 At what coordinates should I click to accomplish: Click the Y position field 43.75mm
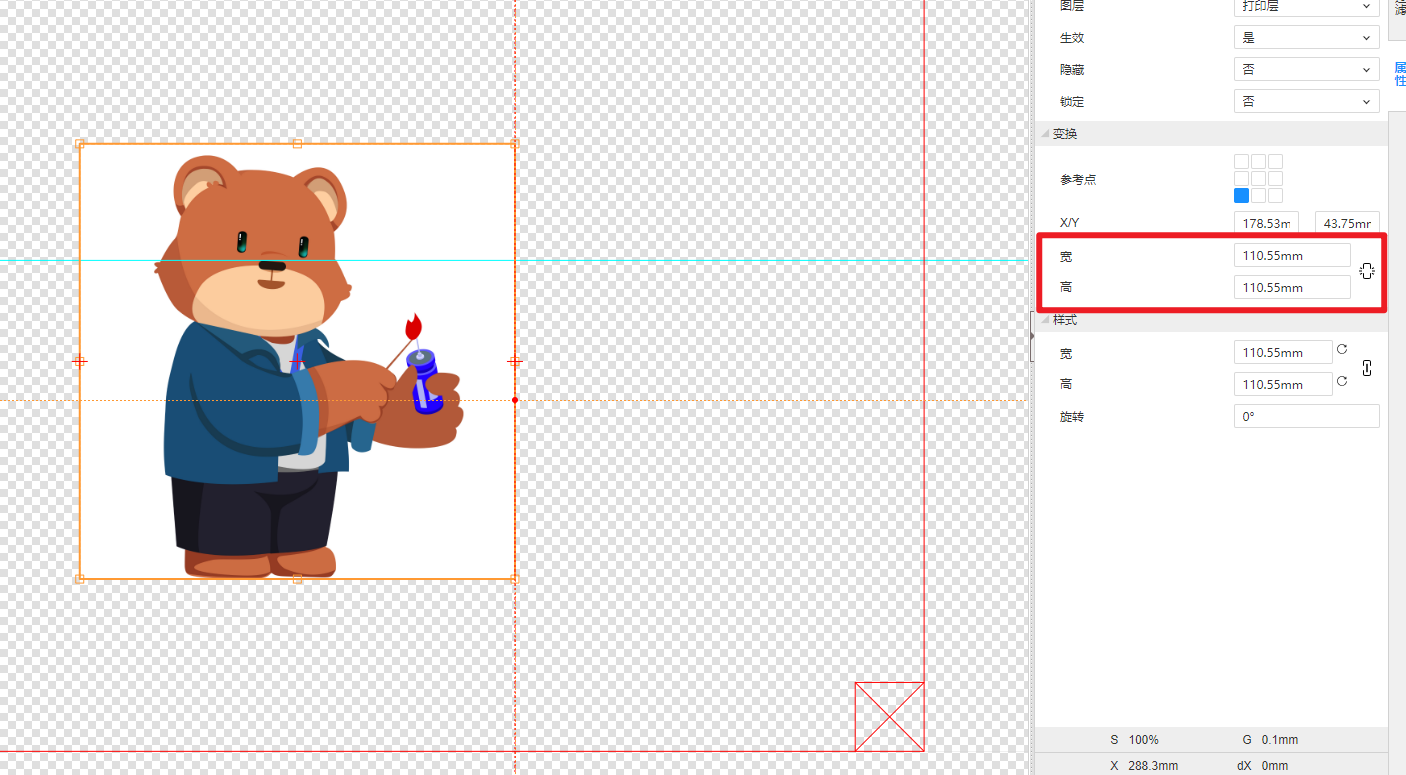[1347, 223]
